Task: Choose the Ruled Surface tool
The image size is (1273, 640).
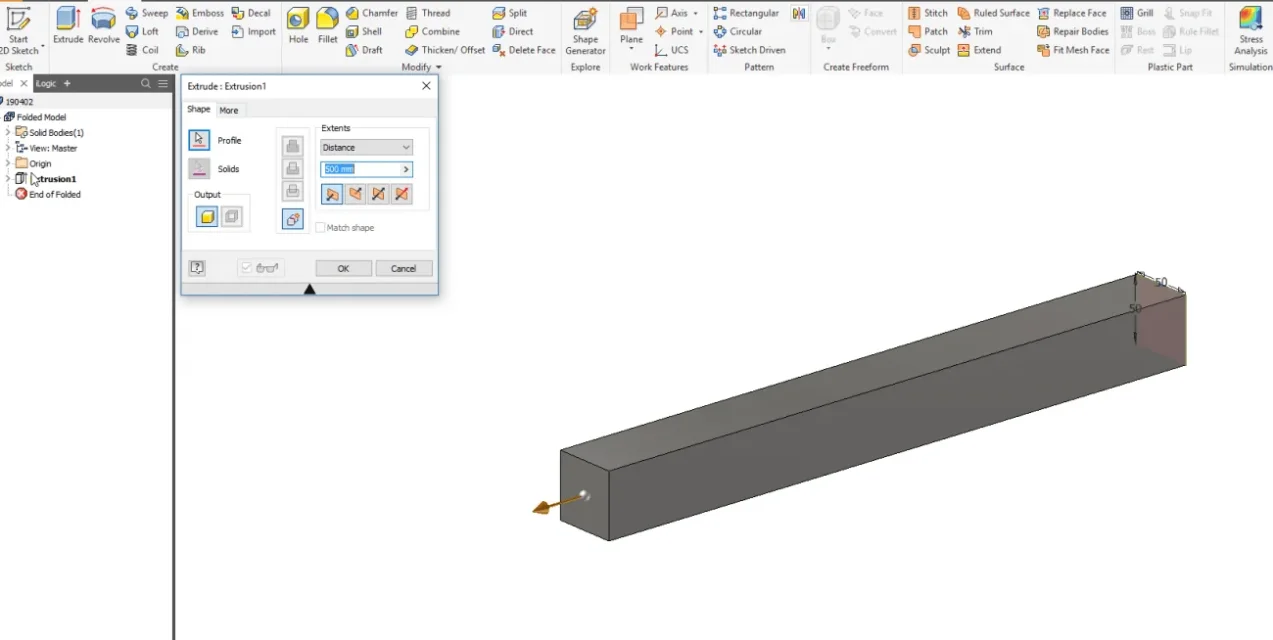Action: click(x=993, y=13)
